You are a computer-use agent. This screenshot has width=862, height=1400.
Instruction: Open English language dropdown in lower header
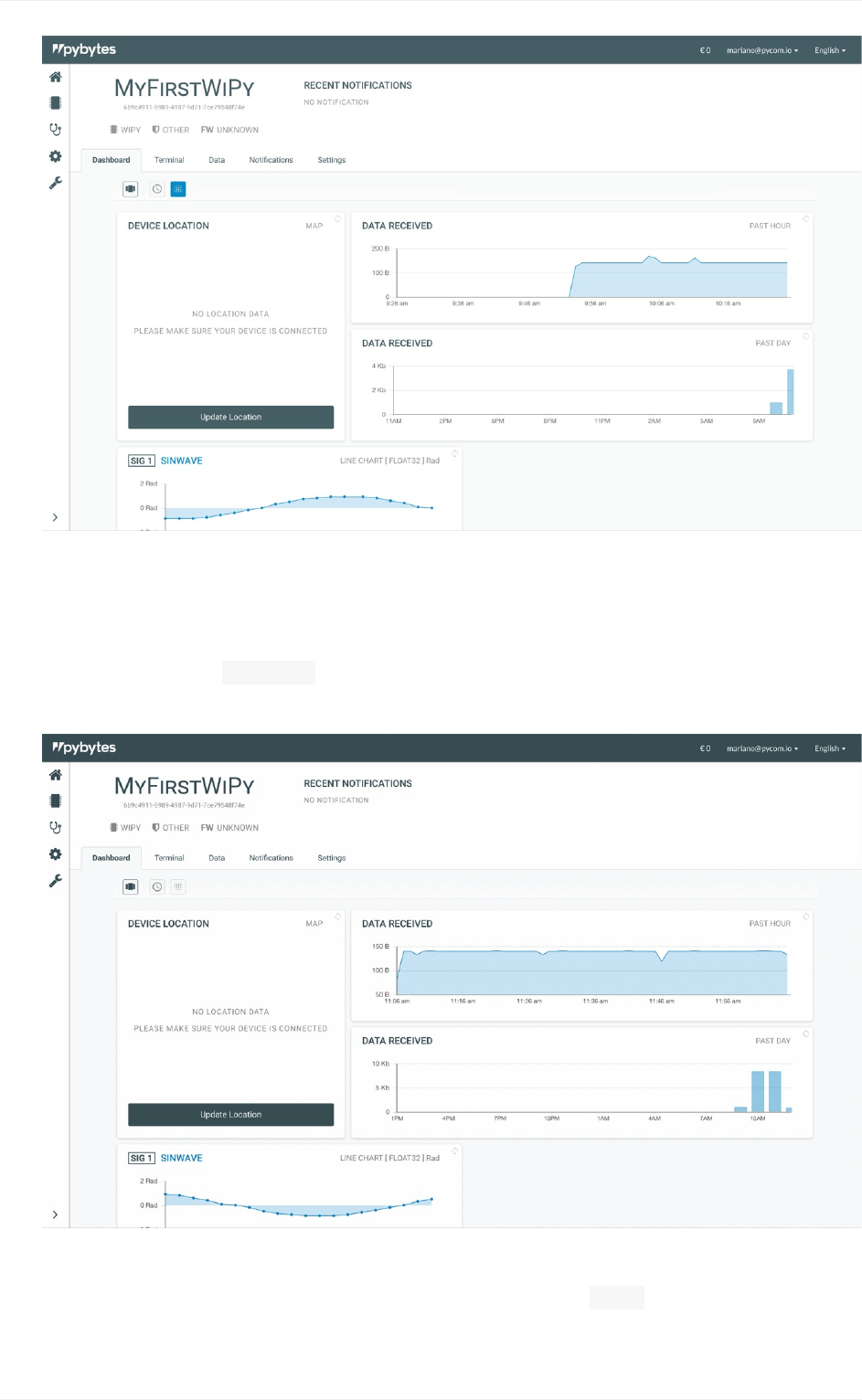coord(830,748)
